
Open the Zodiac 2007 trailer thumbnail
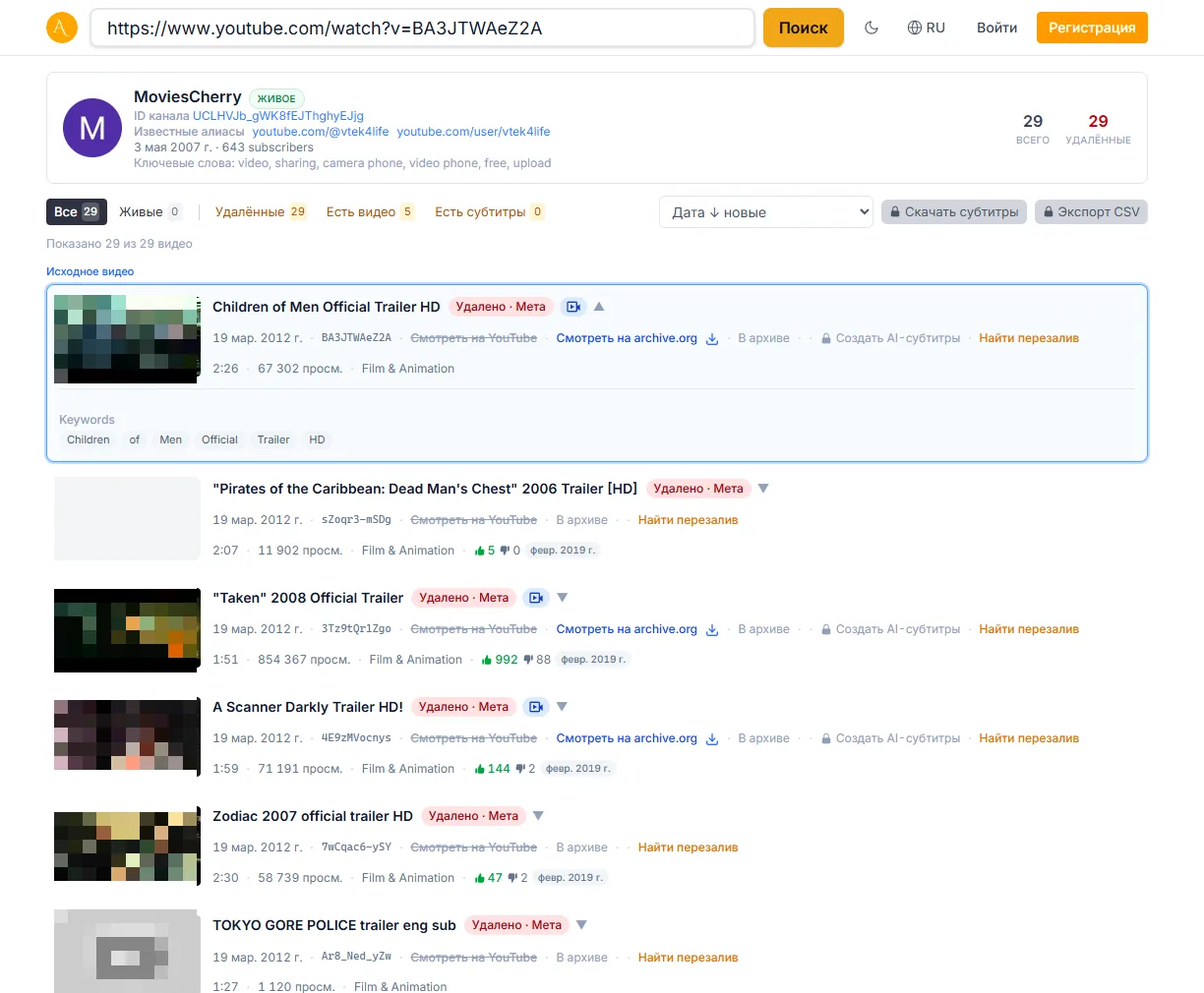[x=127, y=847]
